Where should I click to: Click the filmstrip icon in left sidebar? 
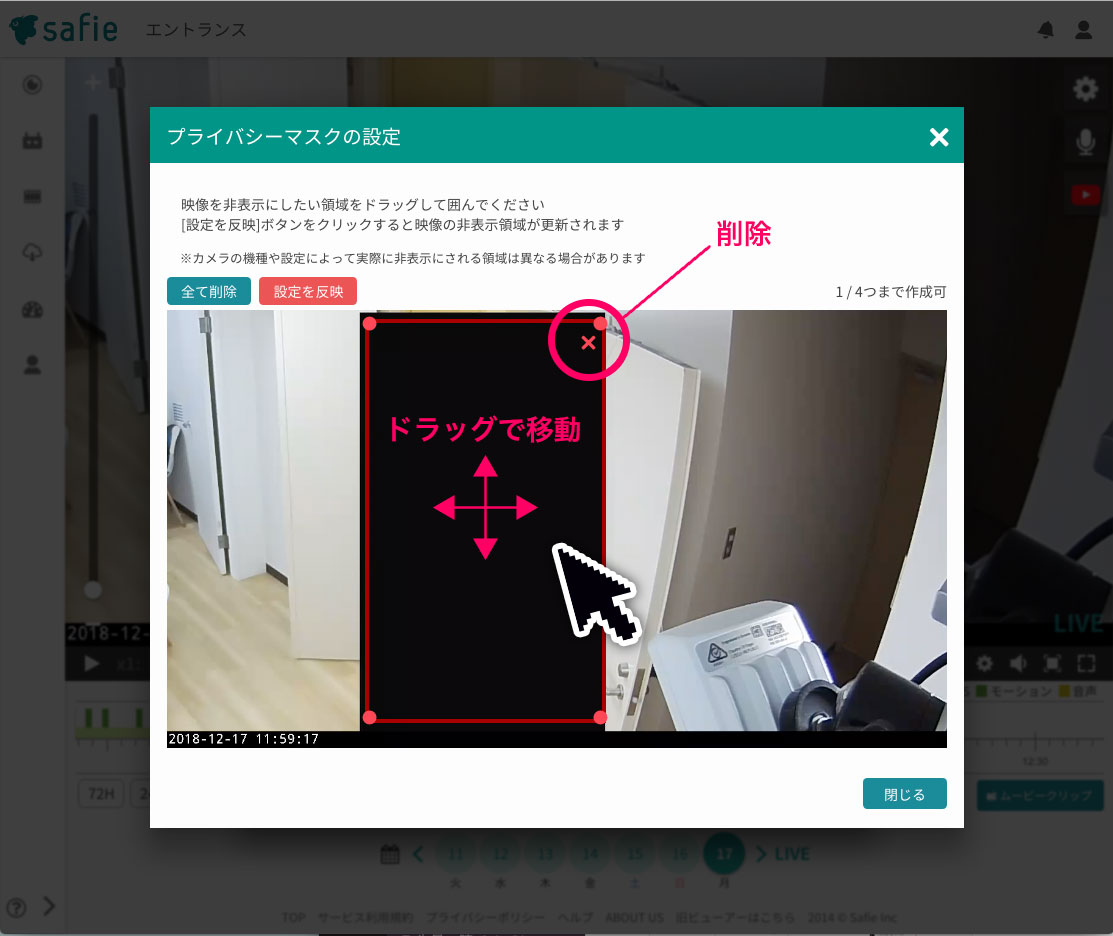tap(32, 197)
